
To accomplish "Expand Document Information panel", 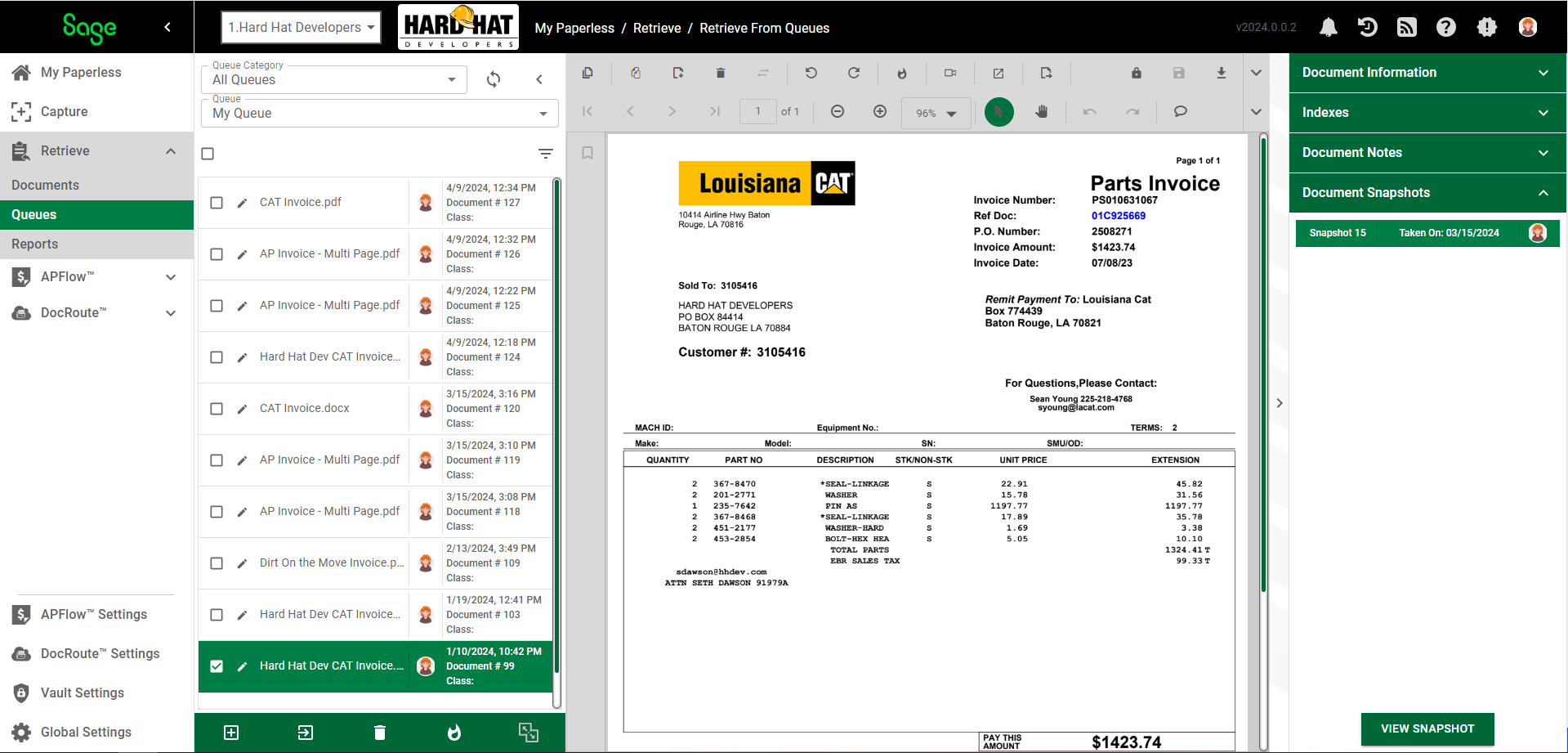I will point(1427,73).
